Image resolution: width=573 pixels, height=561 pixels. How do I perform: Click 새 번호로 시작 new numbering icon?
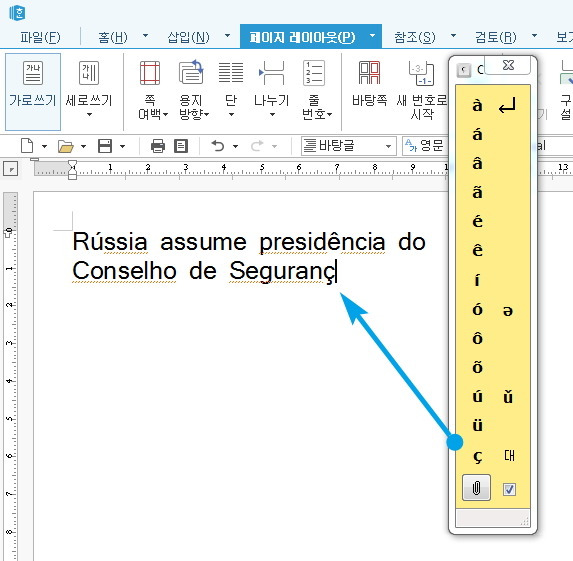[x=421, y=73]
